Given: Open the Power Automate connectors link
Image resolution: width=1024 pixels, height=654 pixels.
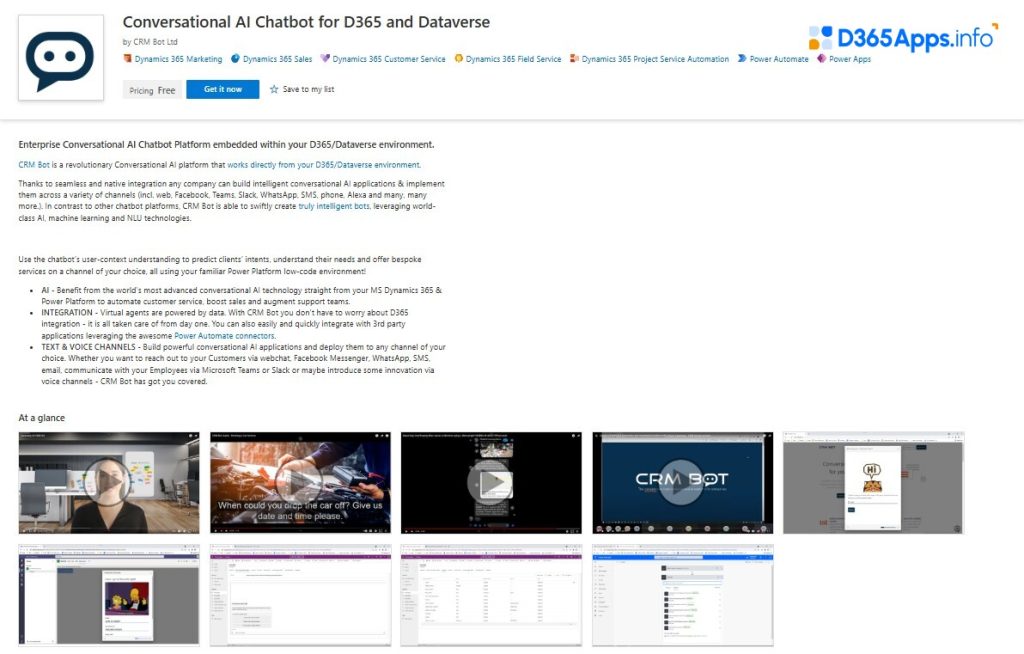Looking at the screenshot, I should [x=224, y=336].
